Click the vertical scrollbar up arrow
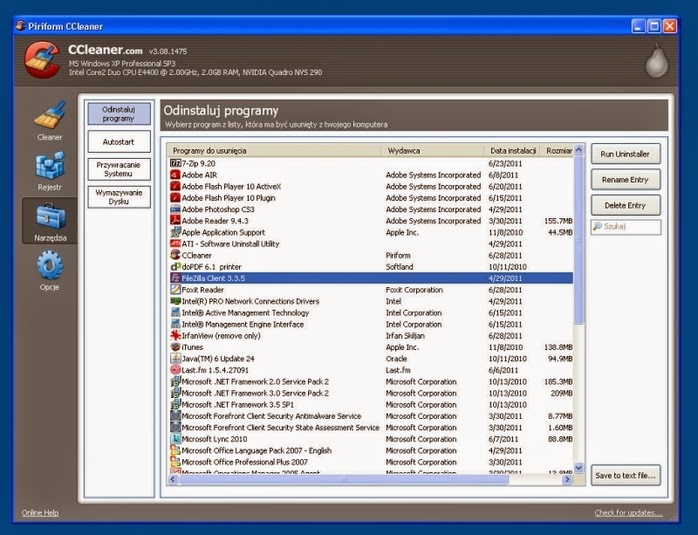 point(579,150)
